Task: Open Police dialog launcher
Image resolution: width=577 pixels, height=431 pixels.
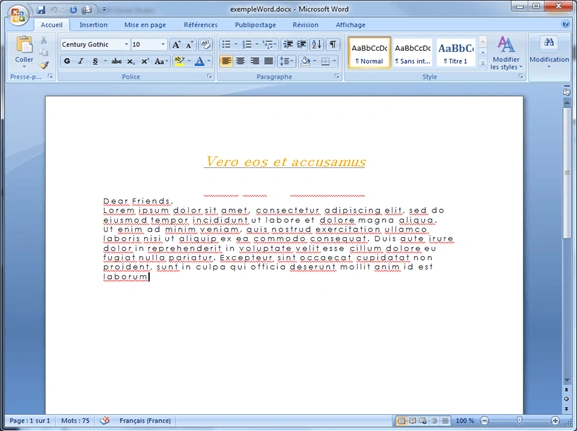Action: (209, 76)
